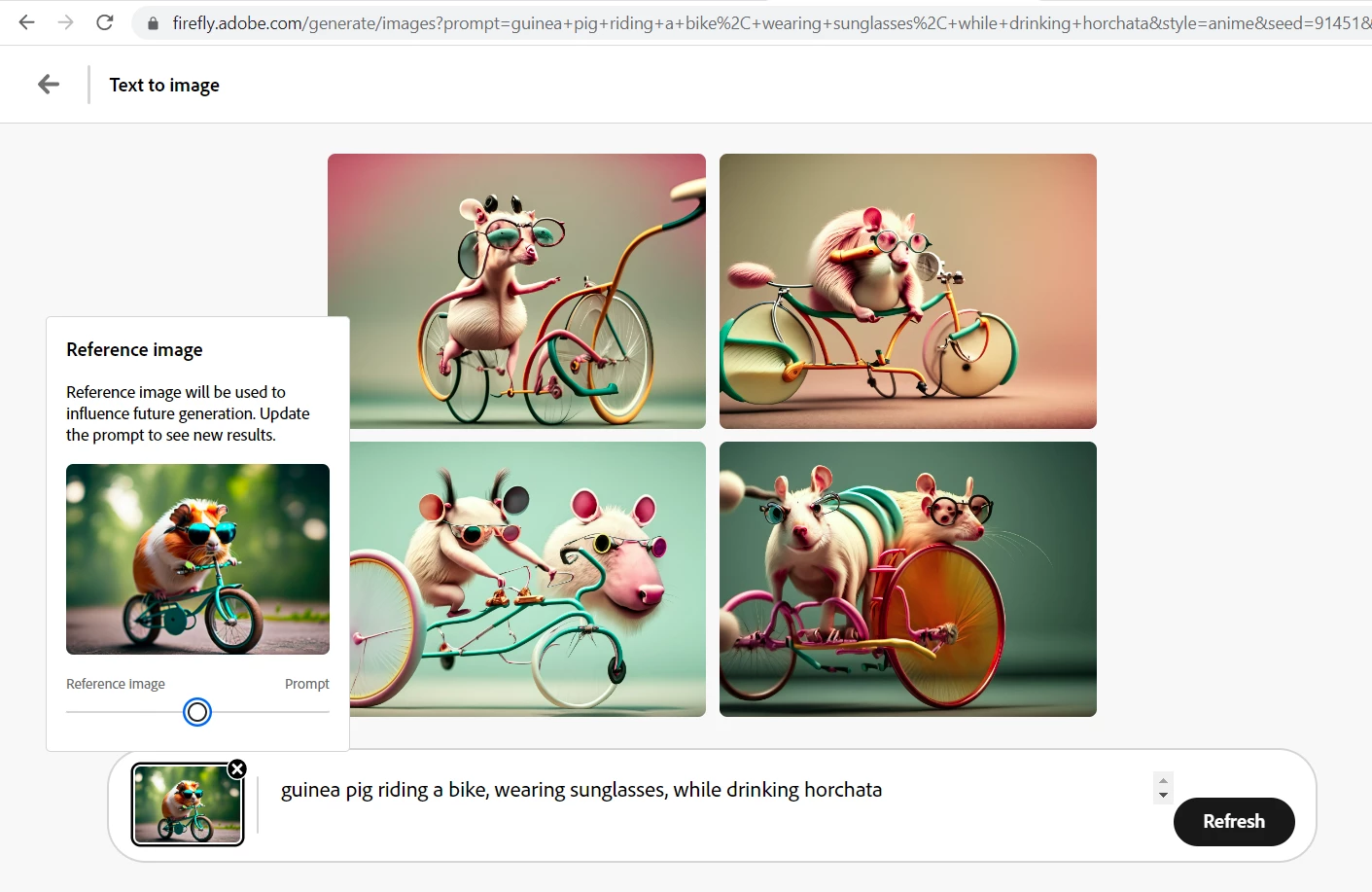Click the Reference image label beside the slider

[x=116, y=684]
